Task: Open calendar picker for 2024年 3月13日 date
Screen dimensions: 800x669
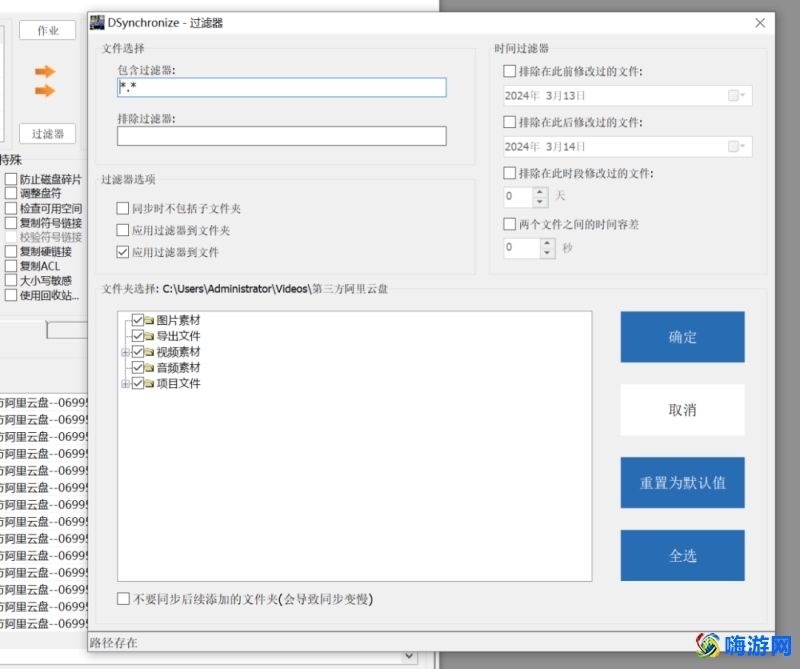Action: click(736, 95)
